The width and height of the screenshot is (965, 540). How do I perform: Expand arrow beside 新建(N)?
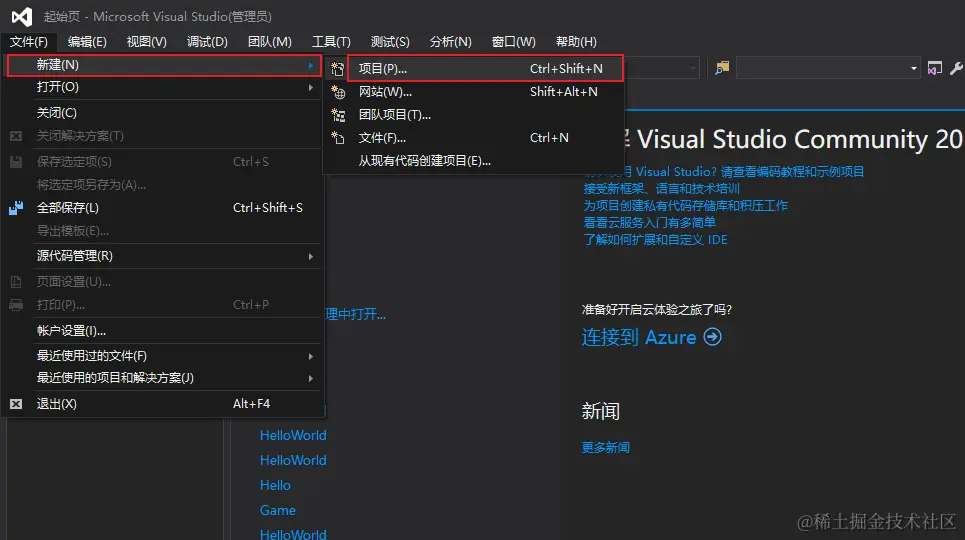pos(311,65)
